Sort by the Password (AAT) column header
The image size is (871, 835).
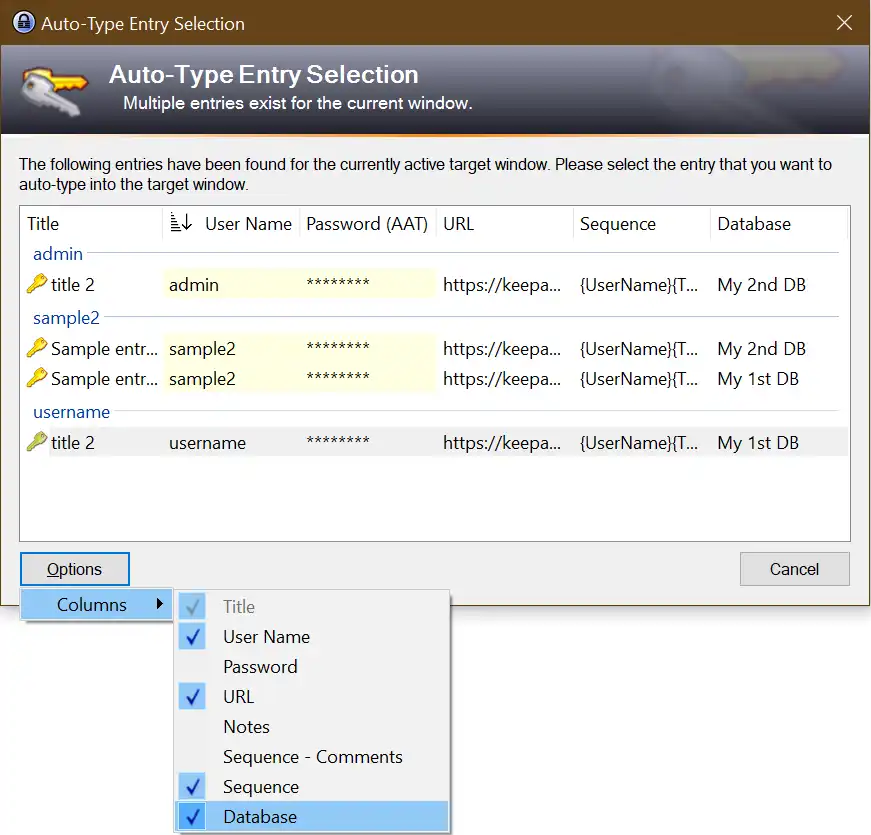coord(368,223)
